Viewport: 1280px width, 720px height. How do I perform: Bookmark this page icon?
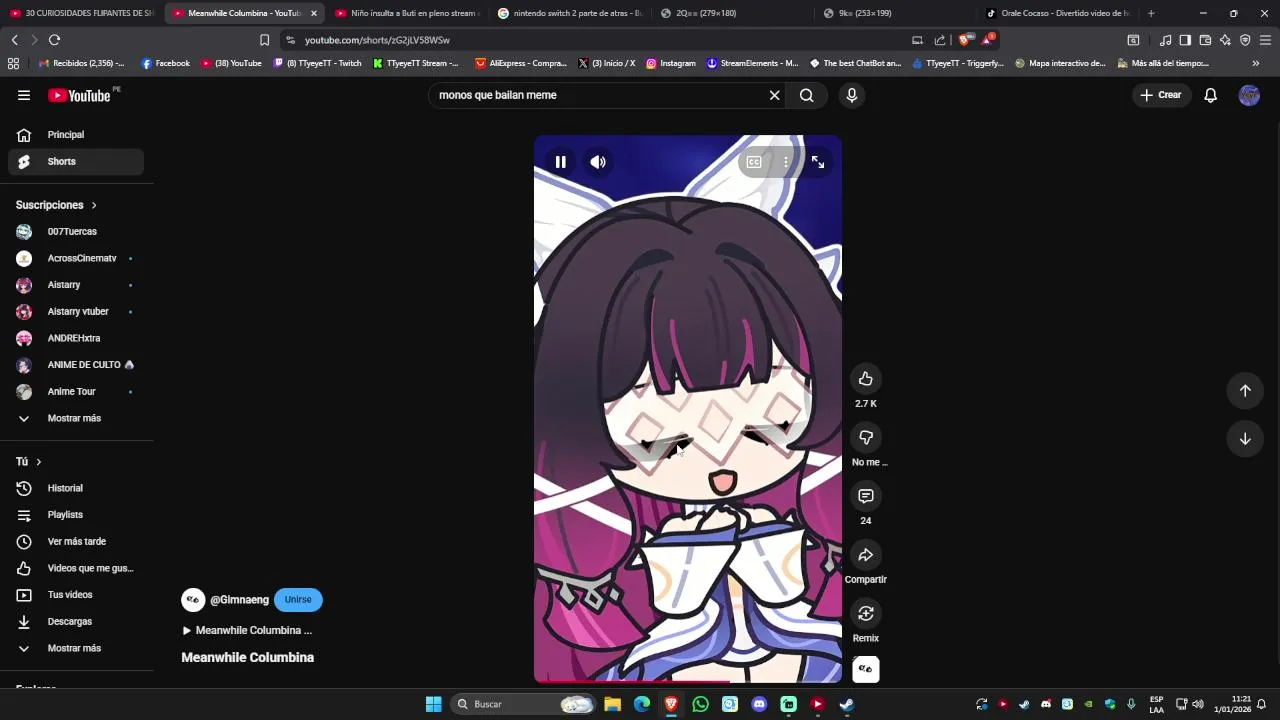pyautogui.click(x=264, y=40)
